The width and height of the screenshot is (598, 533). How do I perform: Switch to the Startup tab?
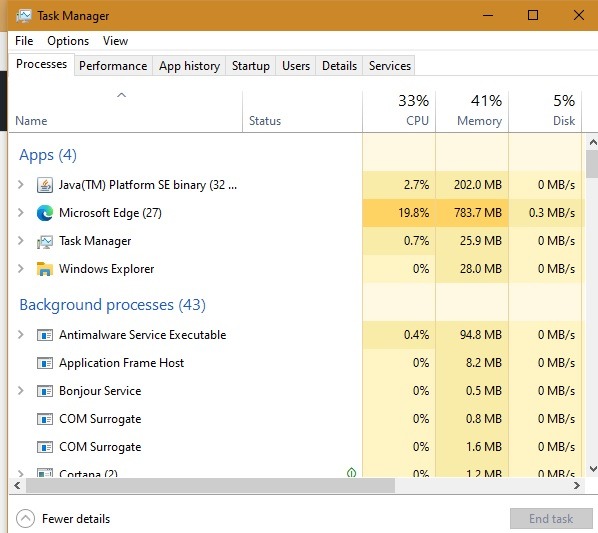[251, 66]
